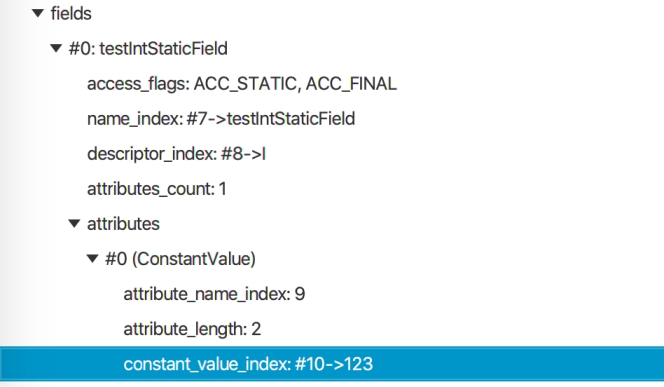Image resolution: width=664 pixels, height=387 pixels.
Task: Collapse the attributes node triangle
Action: (x=74, y=224)
